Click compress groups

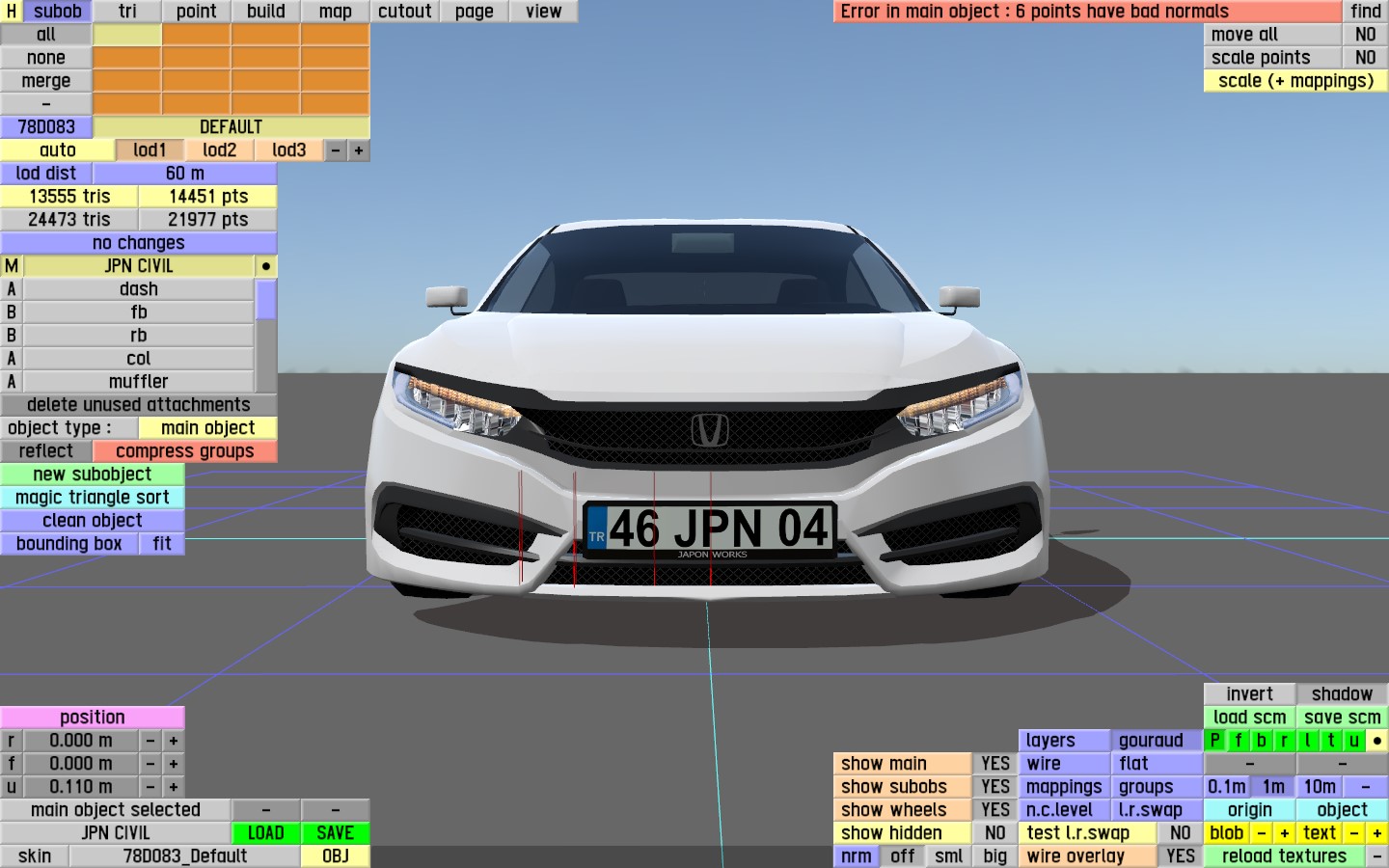click(185, 451)
